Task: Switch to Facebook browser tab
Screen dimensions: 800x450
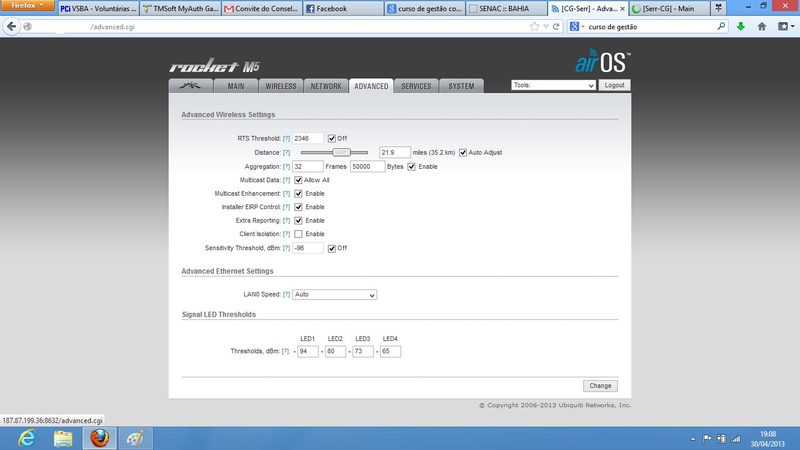Action: [x=343, y=8]
